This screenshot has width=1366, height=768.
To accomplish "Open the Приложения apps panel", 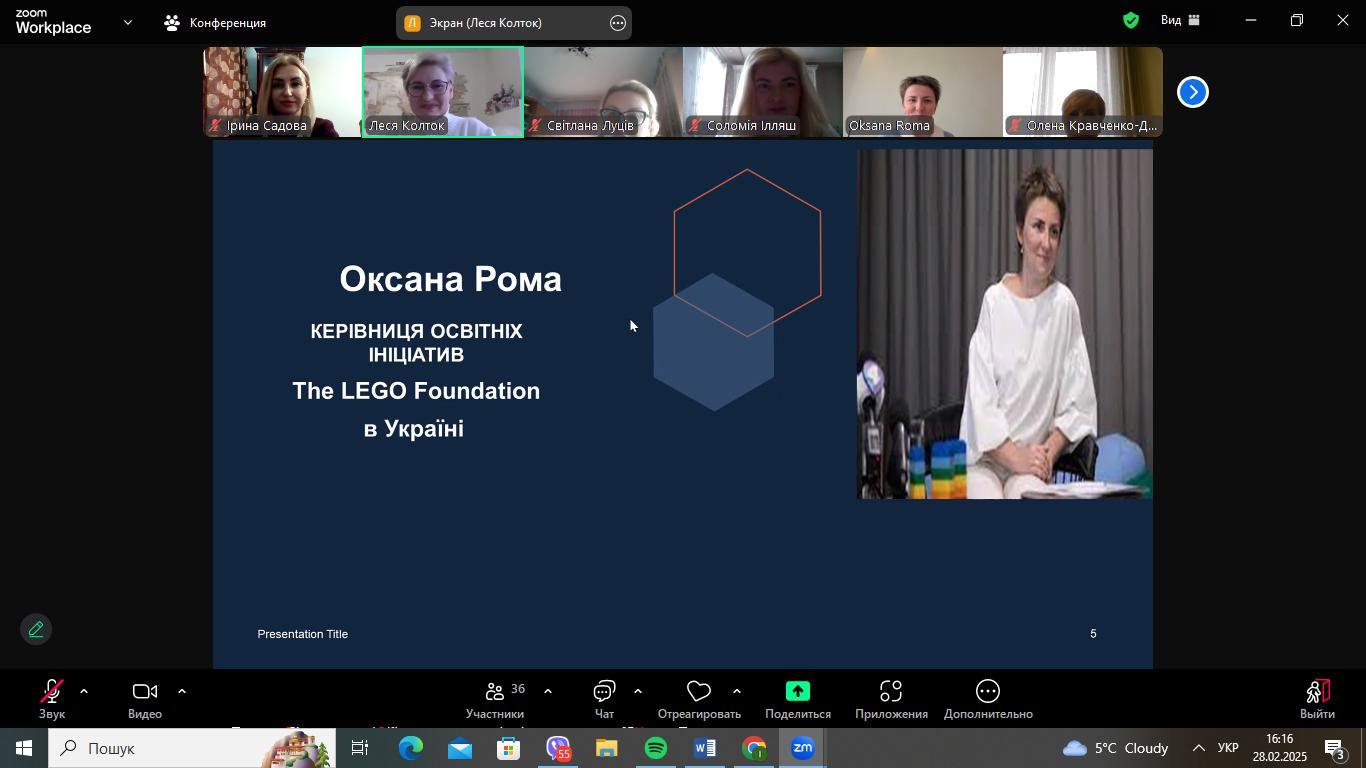I will (890, 699).
